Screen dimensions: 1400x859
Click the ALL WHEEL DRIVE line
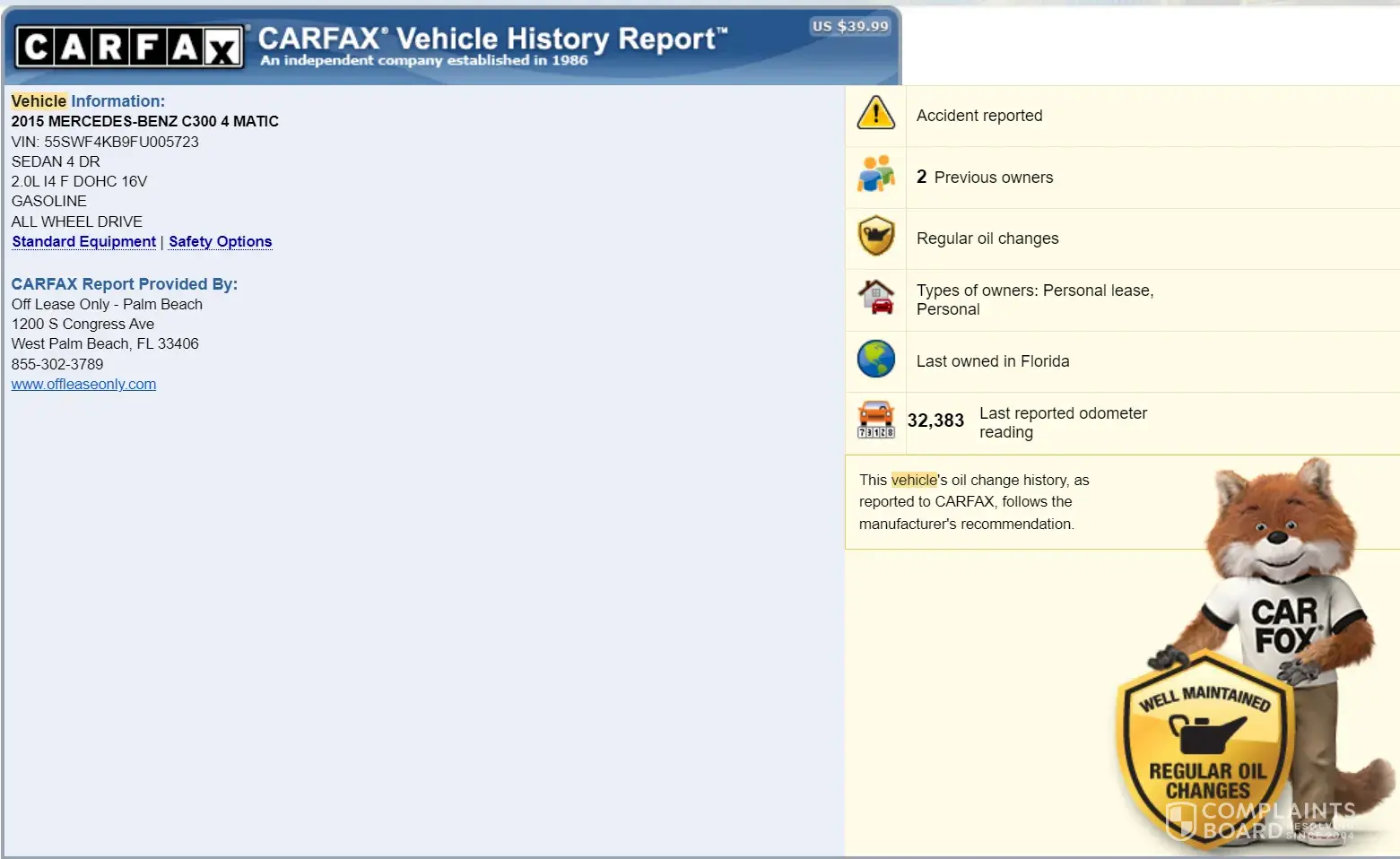click(x=76, y=221)
